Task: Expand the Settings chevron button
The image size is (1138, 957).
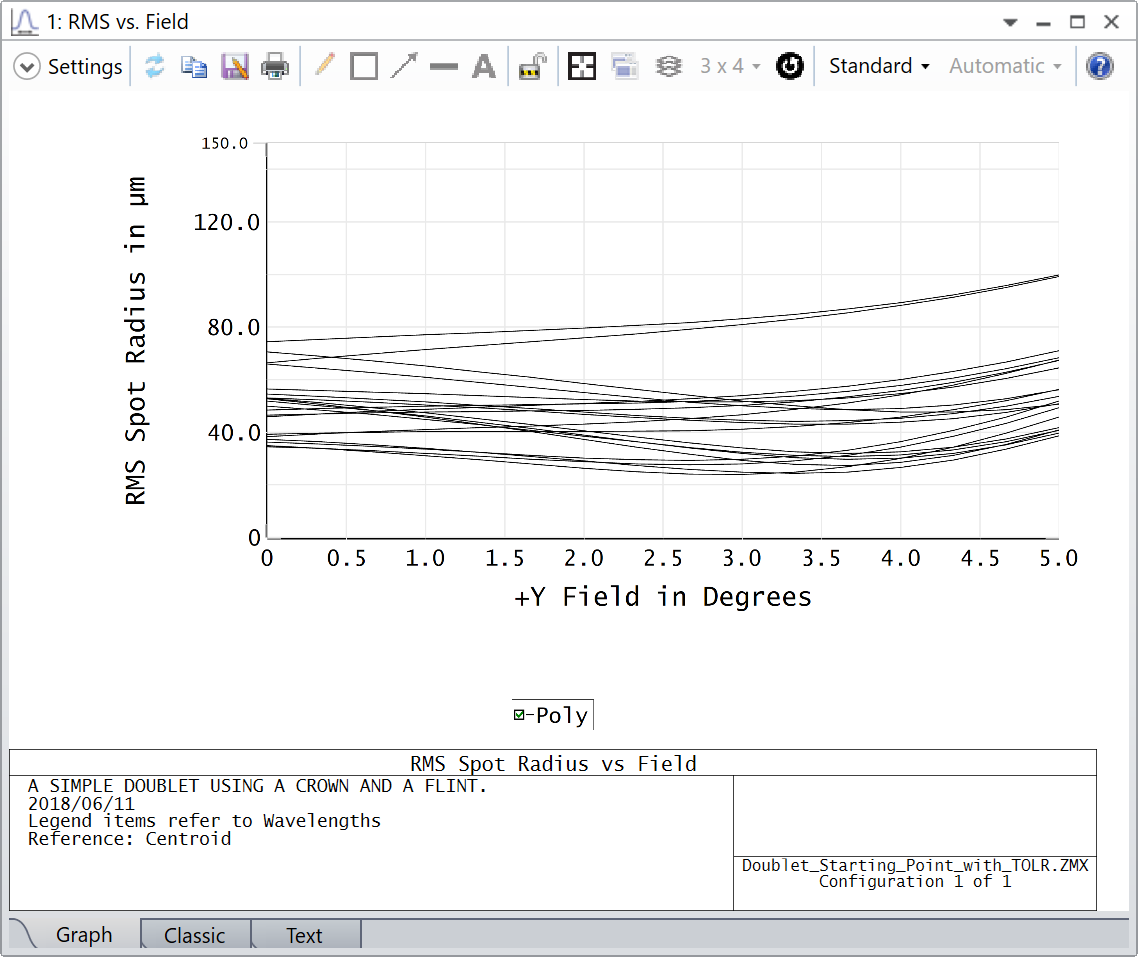Action: click(x=27, y=67)
